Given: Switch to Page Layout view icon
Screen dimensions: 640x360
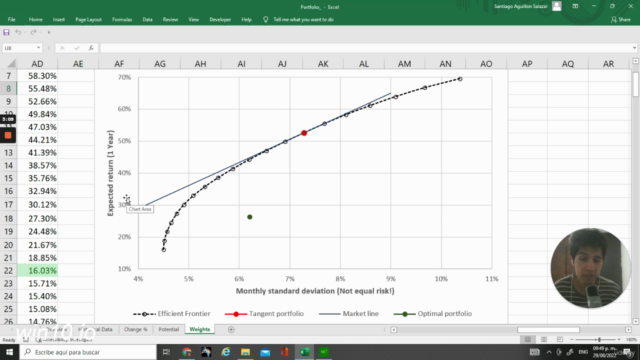Looking at the screenshot, I should pyautogui.click(x=544, y=340).
